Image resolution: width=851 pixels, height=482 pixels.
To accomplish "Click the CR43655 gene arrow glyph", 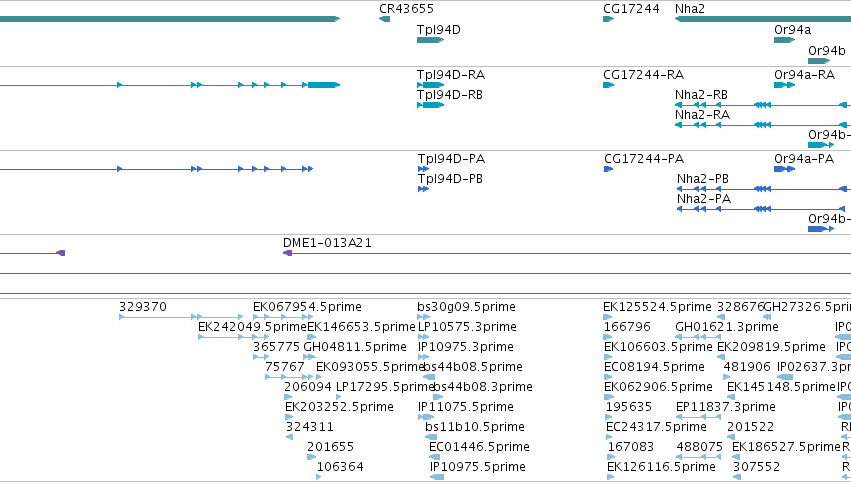I will tap(384, 19).
